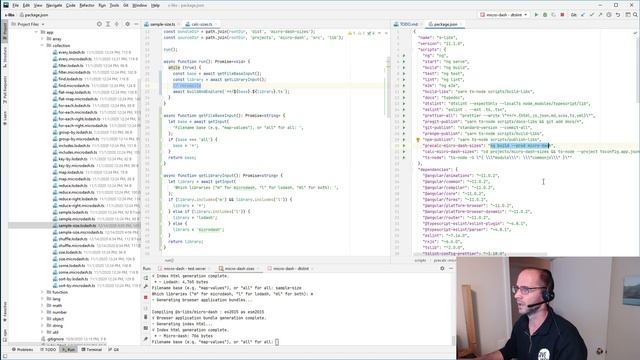Click the lightbulb intention icon in package.json
Screen dimensions: 640x360
tap(418, 140)
